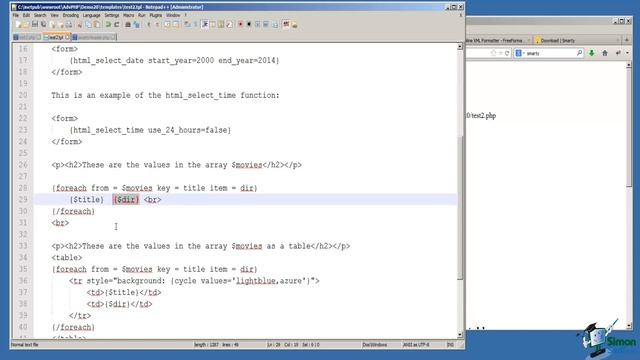Screen dimensions: 640x360
Task: Print the document using the toolbar icon
Action: [69, 24]
